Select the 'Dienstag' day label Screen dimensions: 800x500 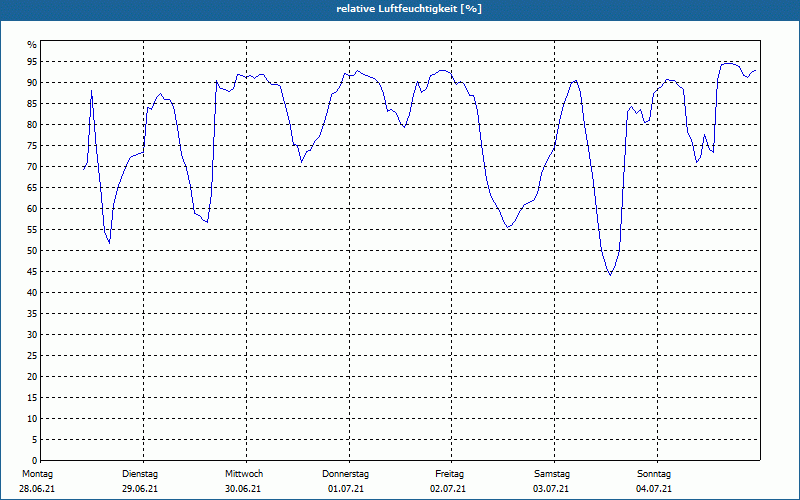(140, 474)
